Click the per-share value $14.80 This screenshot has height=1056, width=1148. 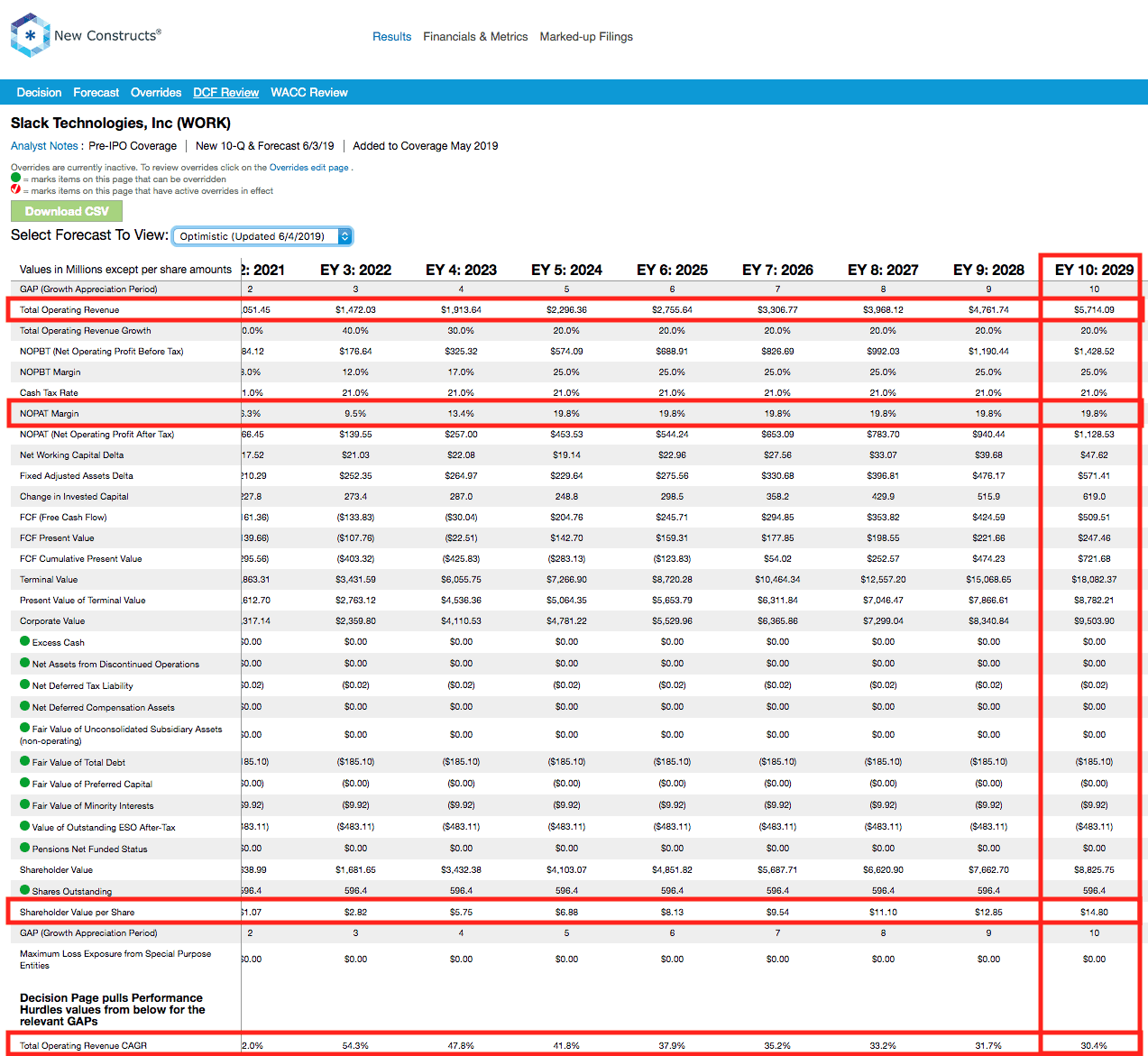[x=1094, y=913]
